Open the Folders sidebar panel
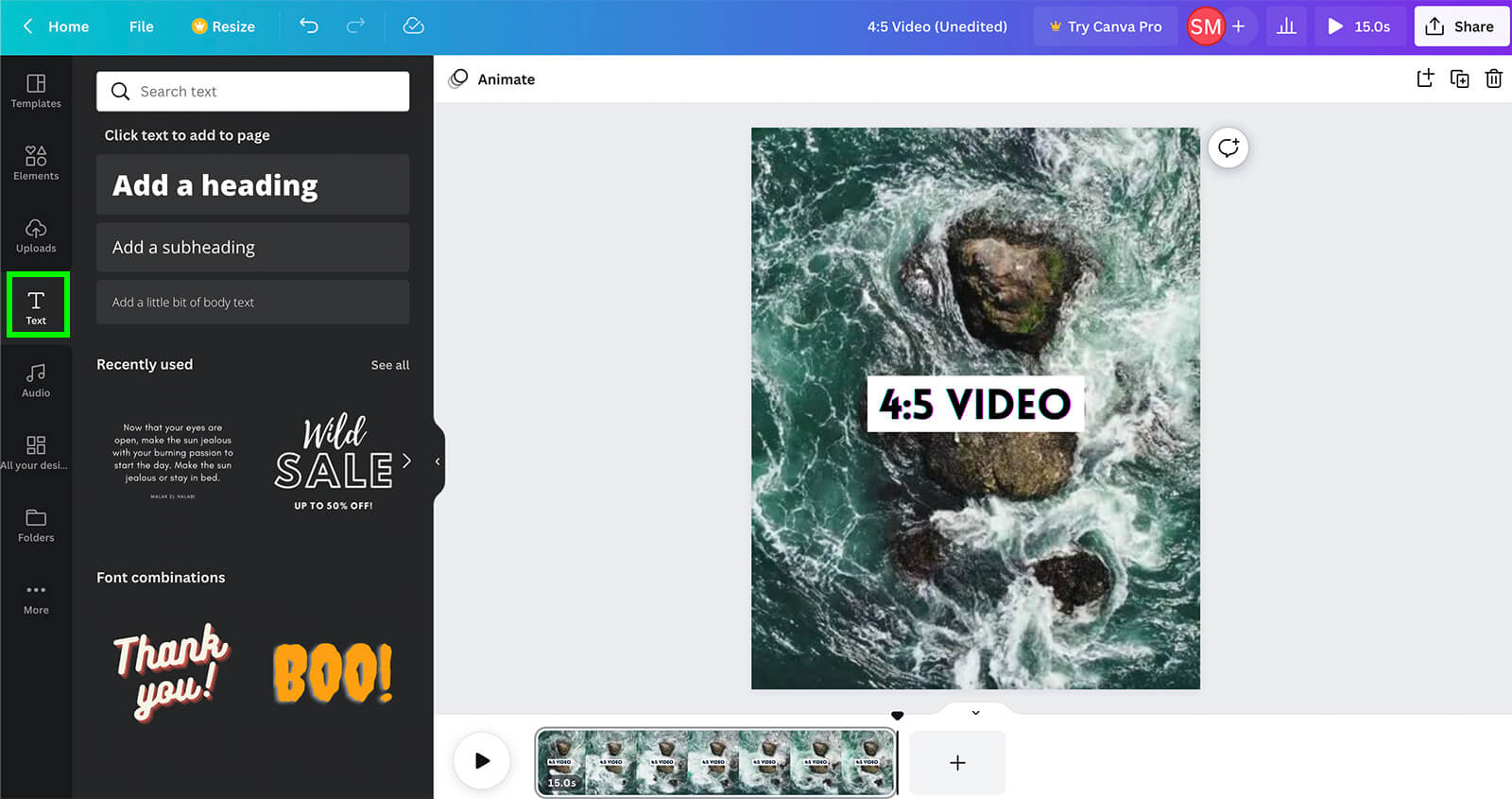 (36, 525)
